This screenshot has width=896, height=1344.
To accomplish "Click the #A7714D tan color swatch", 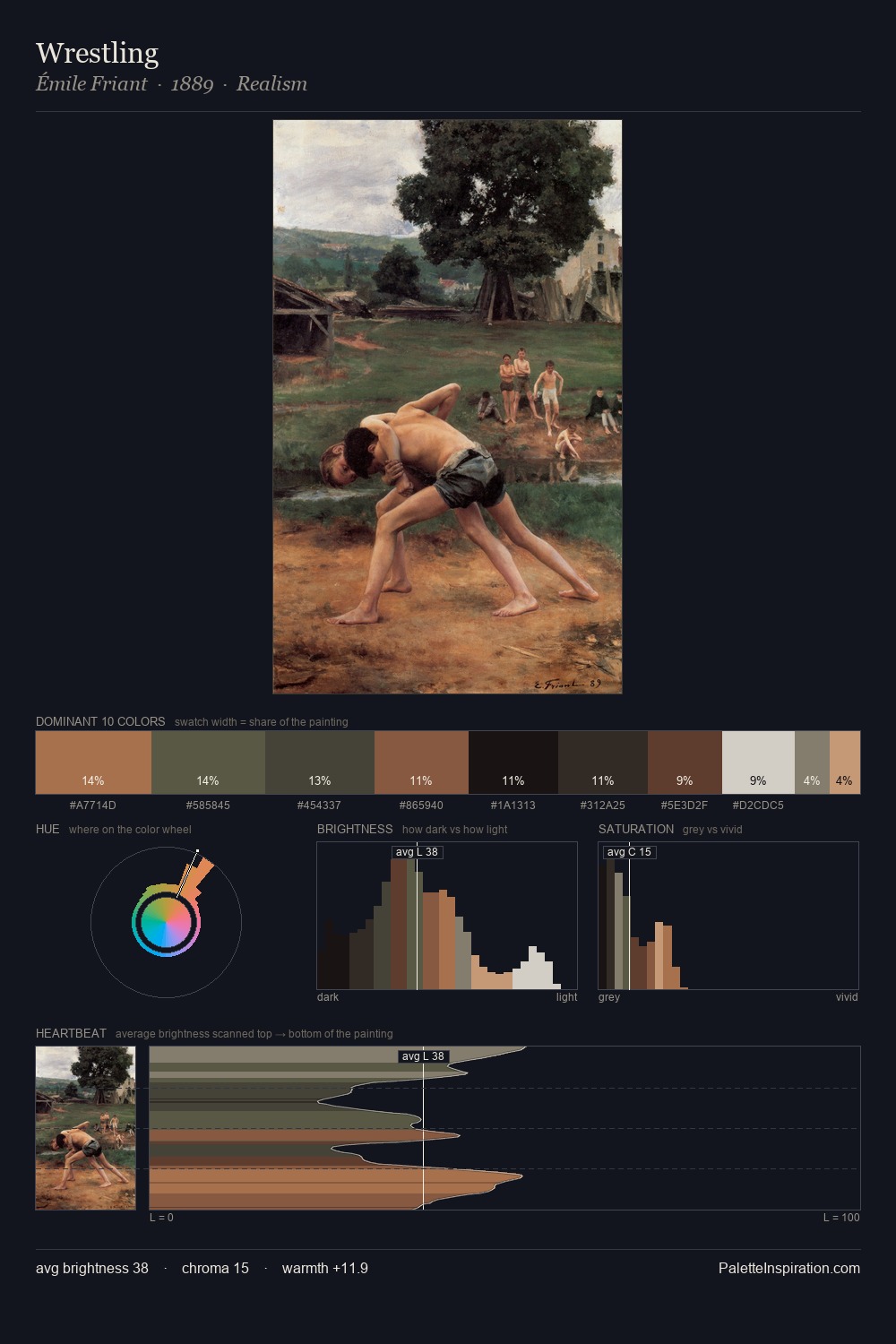I will (x=93, y=762).
